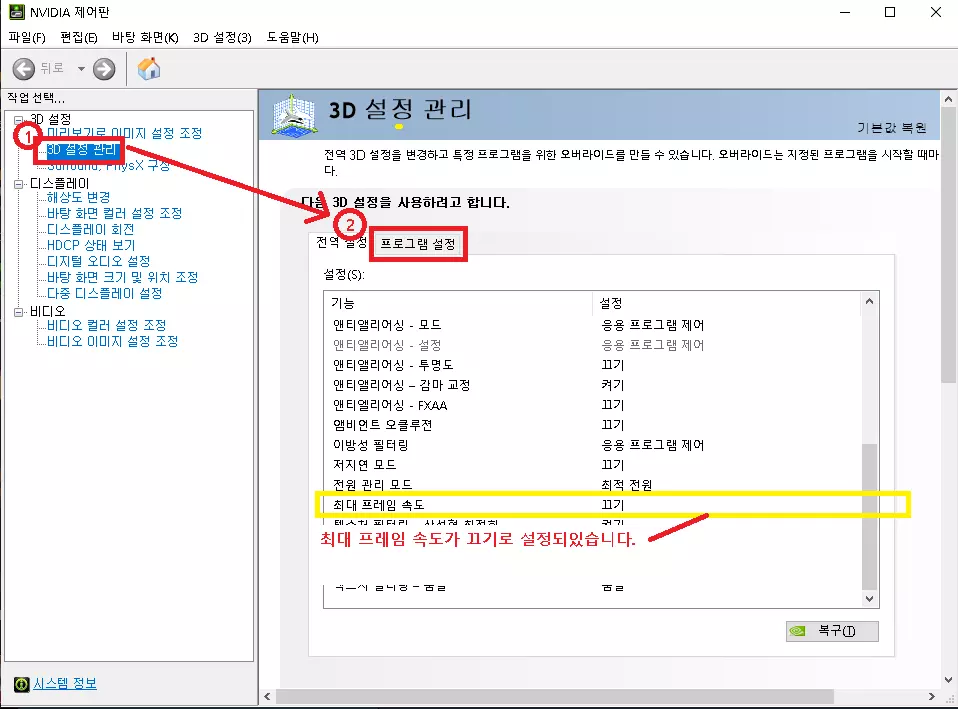Select the 저지연 모드 row
The image size is (958, 709).
pos(592,465)
